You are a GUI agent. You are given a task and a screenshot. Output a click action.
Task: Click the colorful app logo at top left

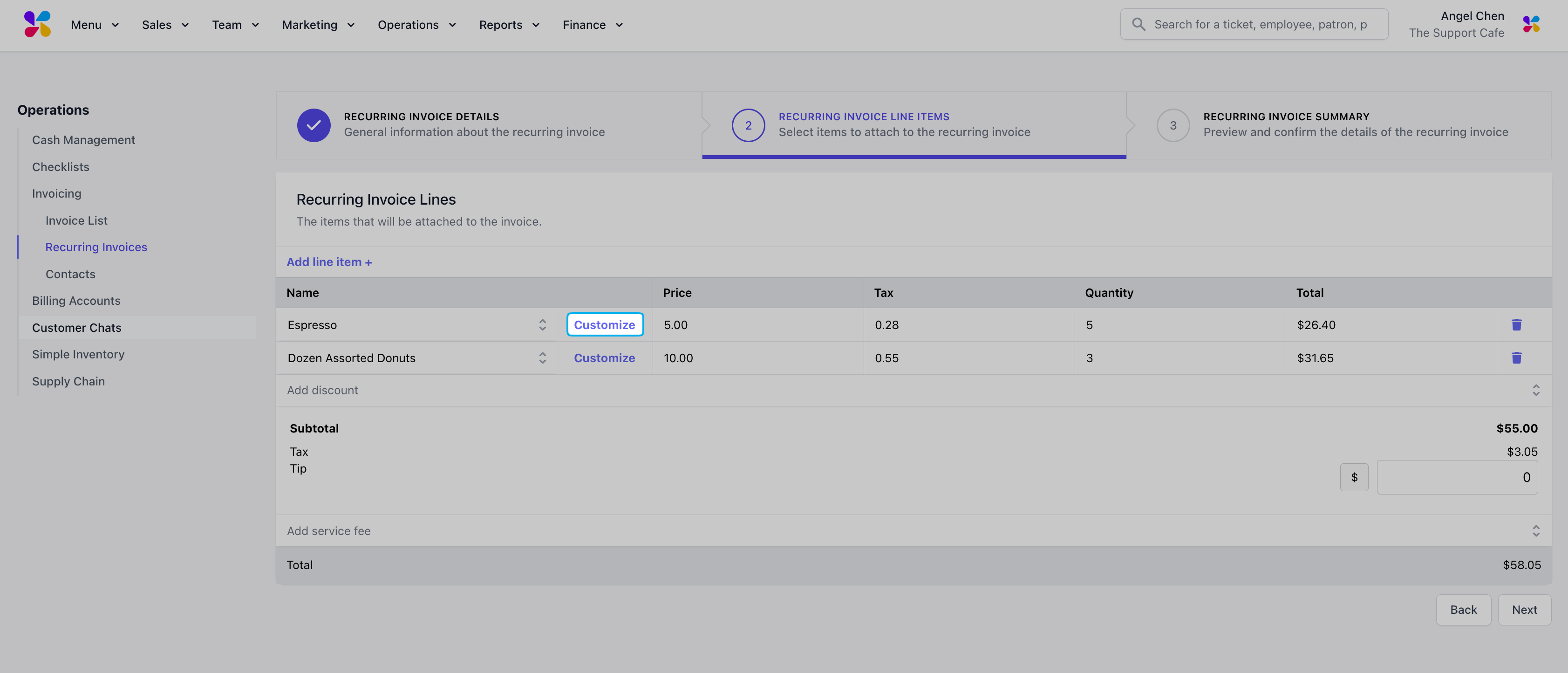(37, 24)
